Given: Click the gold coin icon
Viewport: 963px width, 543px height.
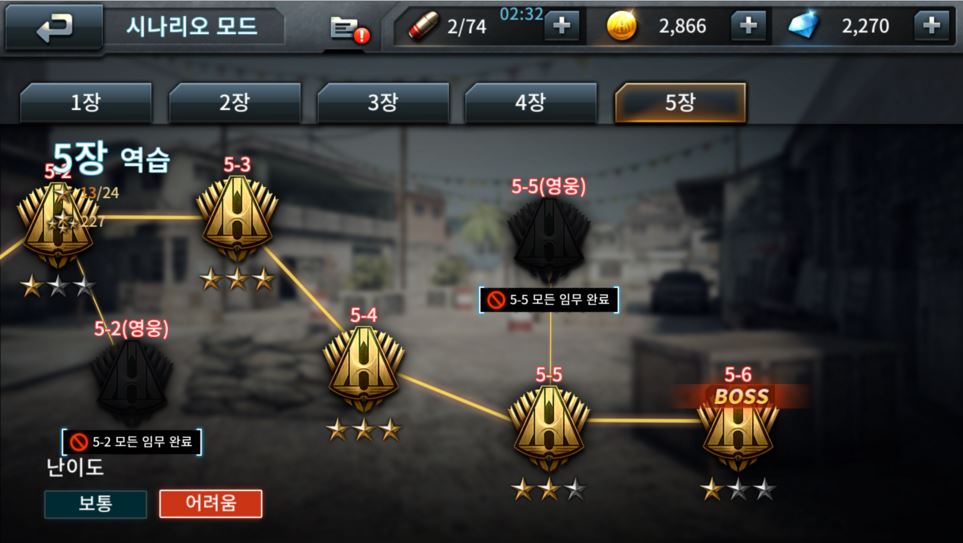Looking at the screenshot, I should pos(622,26).
